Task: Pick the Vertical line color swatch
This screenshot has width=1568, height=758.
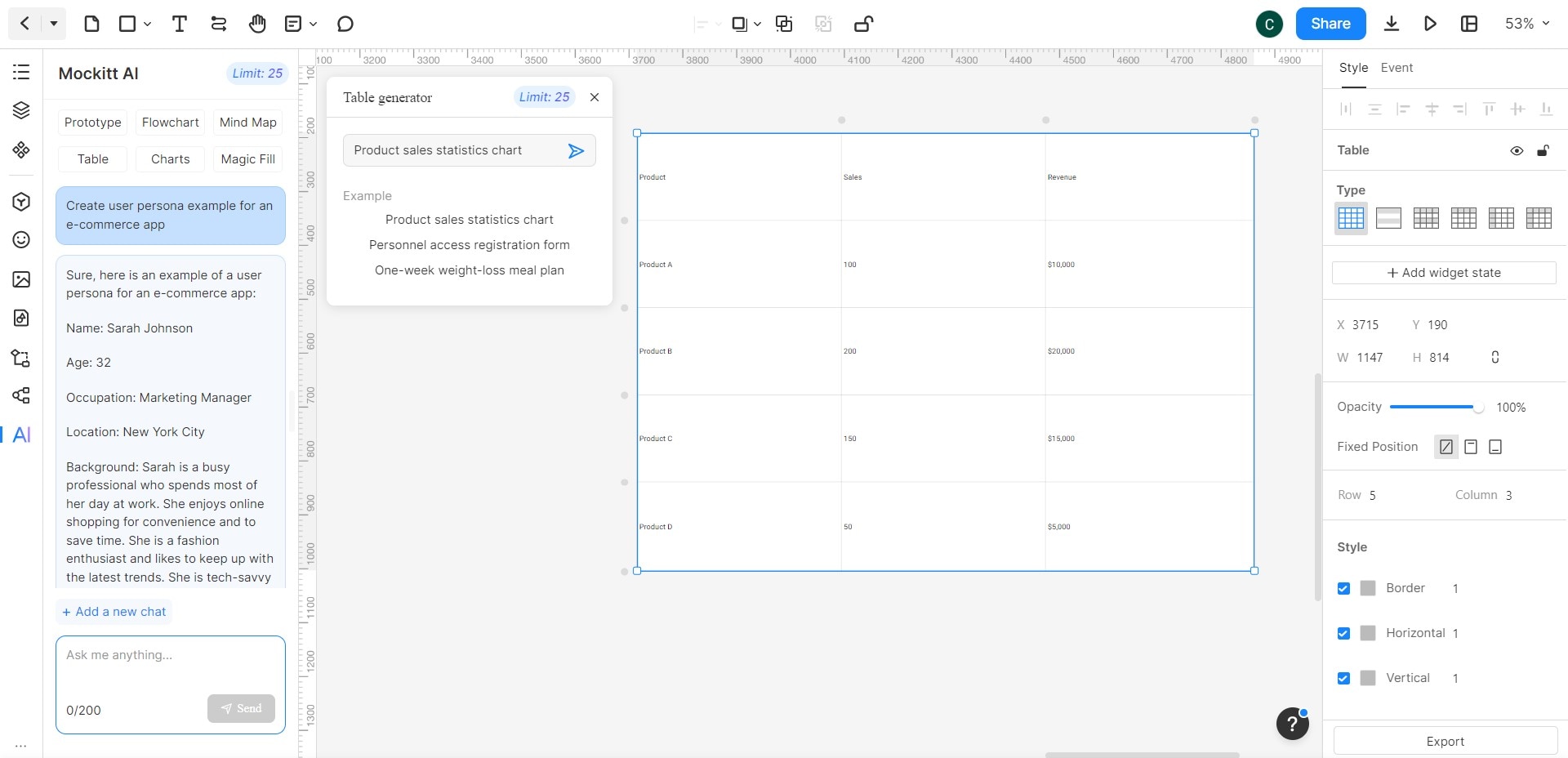Action: [1368, 678]
